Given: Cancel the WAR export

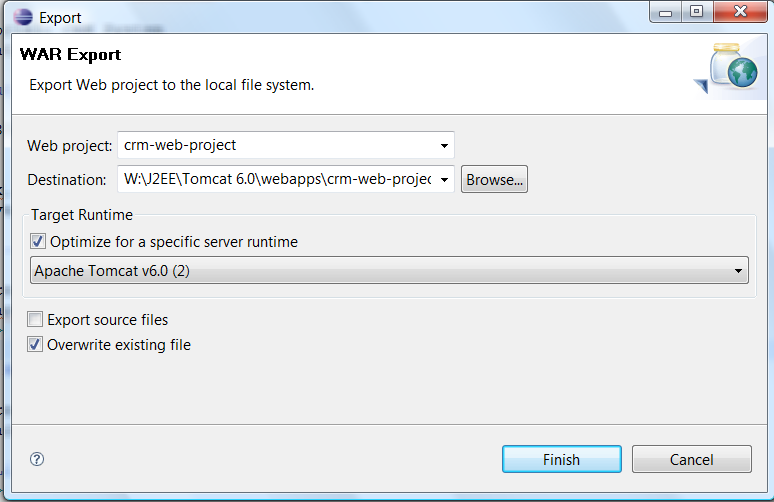Looking at the screenshot, I should pos(691,459).
